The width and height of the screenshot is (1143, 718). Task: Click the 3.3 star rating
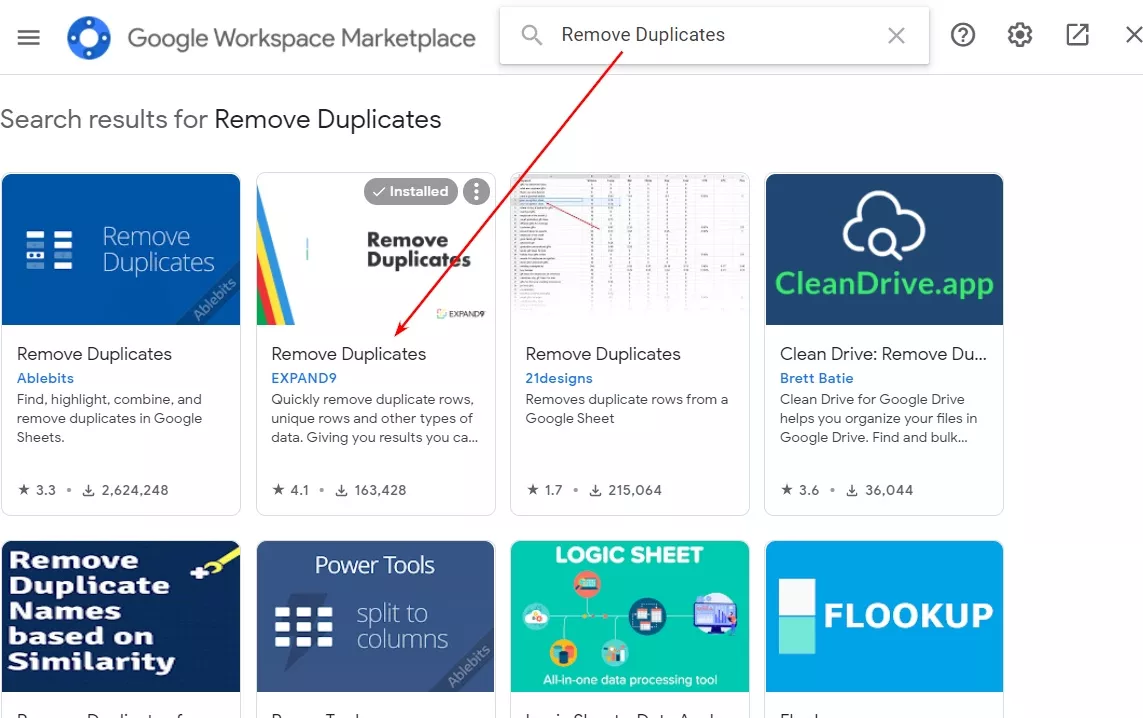(37, 490)
